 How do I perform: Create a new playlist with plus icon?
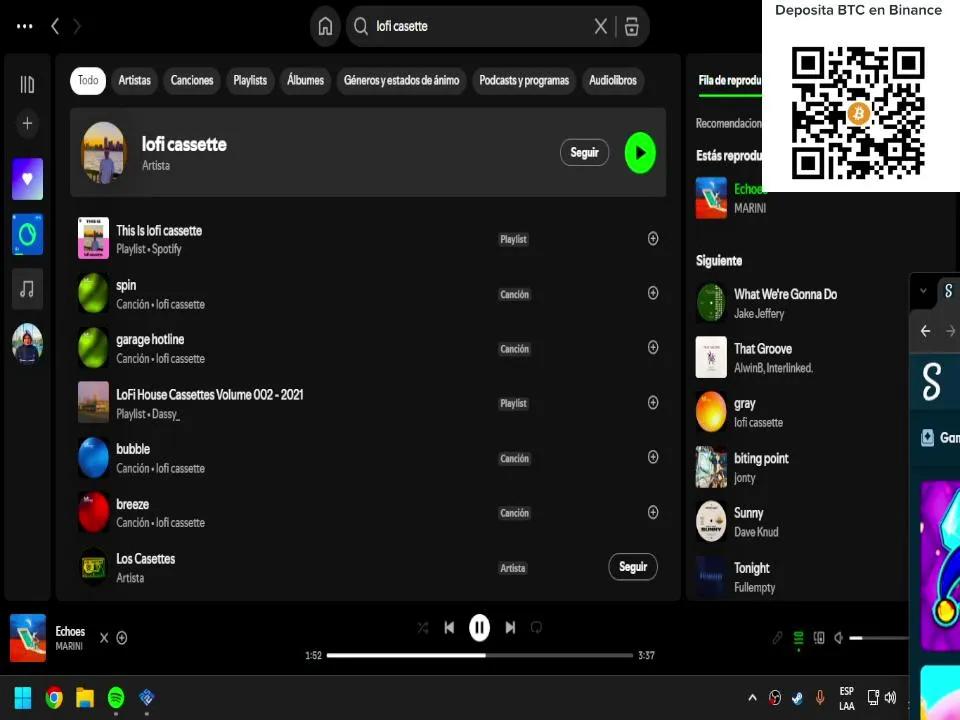(x=27, y=124)
